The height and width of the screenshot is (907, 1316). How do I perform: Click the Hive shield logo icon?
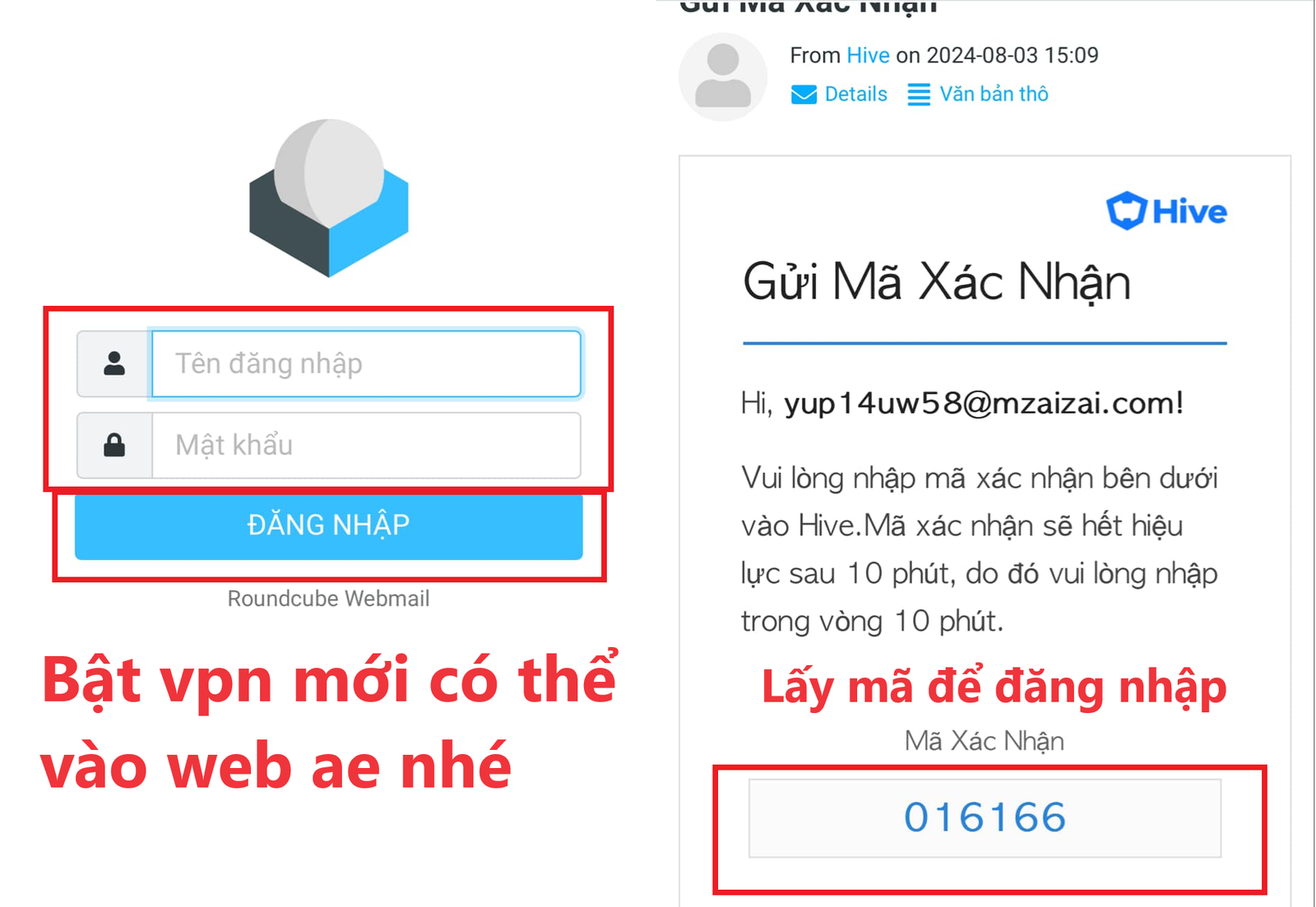click(1126, 211)
